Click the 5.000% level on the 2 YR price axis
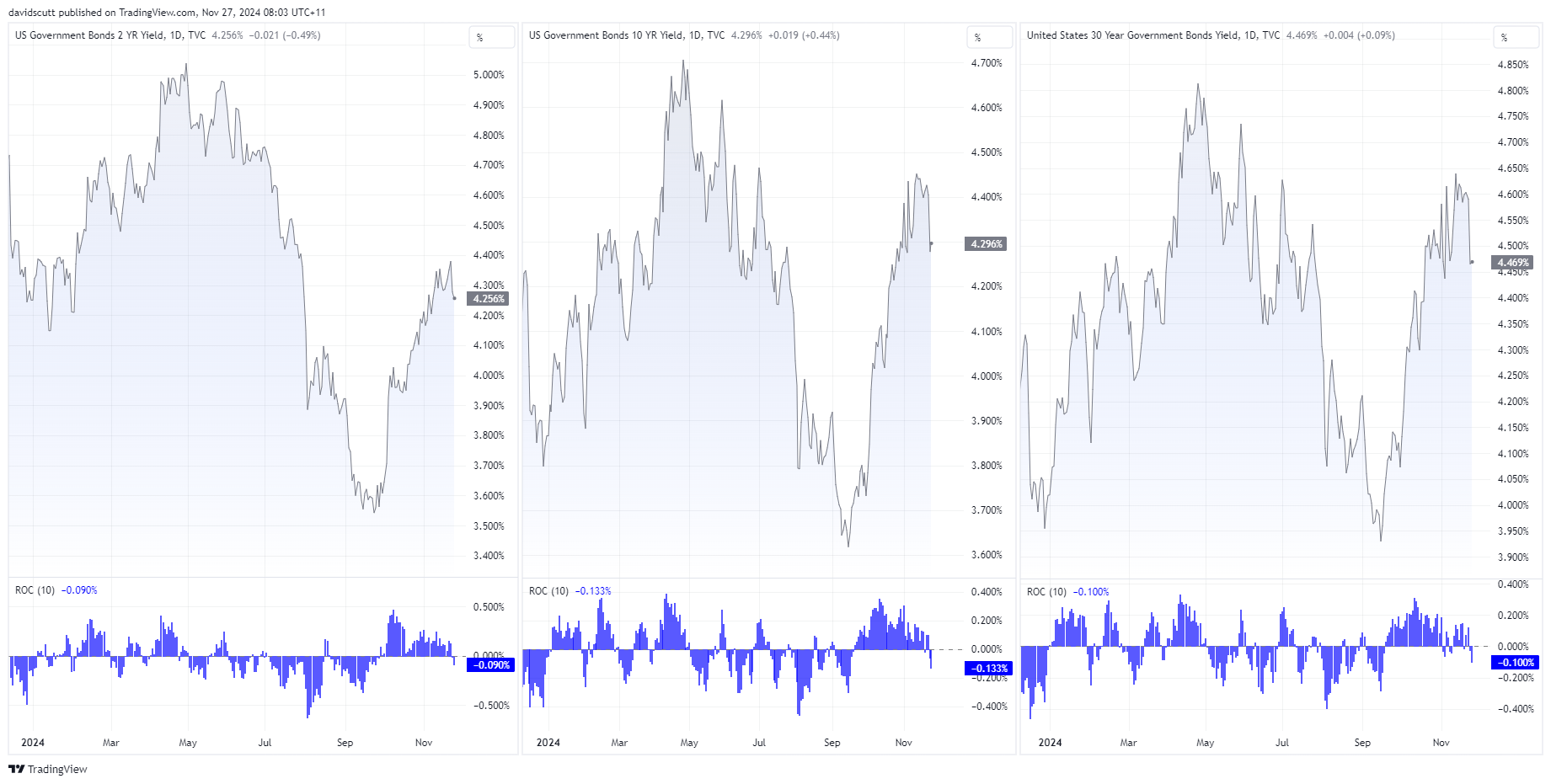The height and width of the screenshot is (784, 1551). [x=489, y=75]
